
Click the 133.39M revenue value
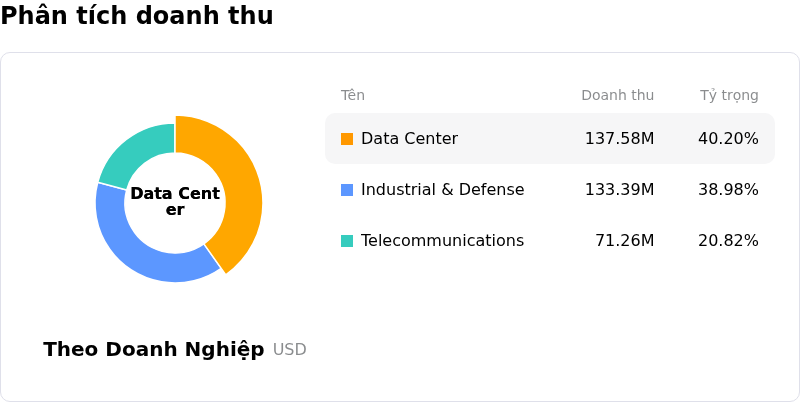(x=619, y=190)
